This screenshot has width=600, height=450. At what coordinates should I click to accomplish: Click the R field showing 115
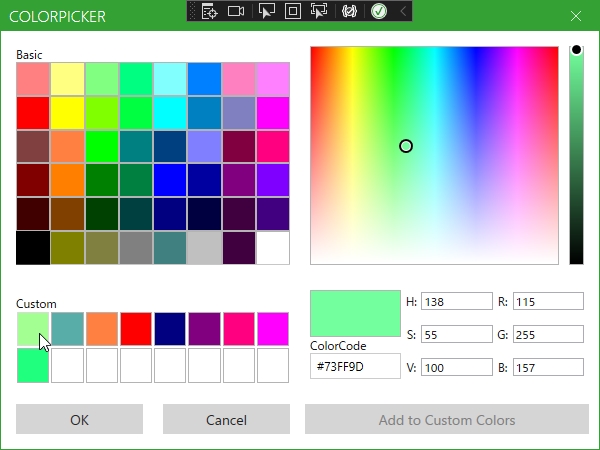[548, 302]
